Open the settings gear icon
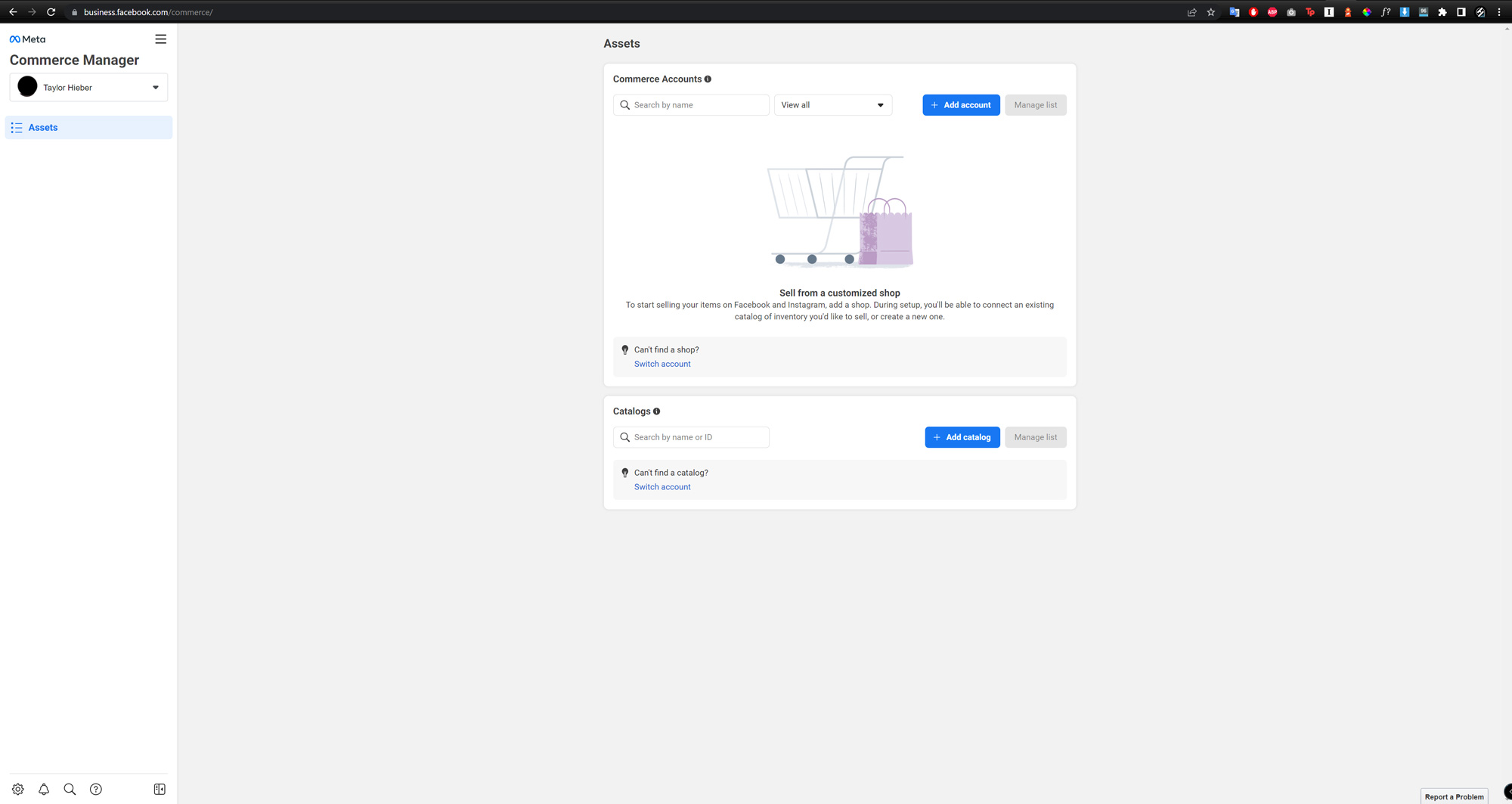Viewport: 1512px width, 804px height. [18, 789]
